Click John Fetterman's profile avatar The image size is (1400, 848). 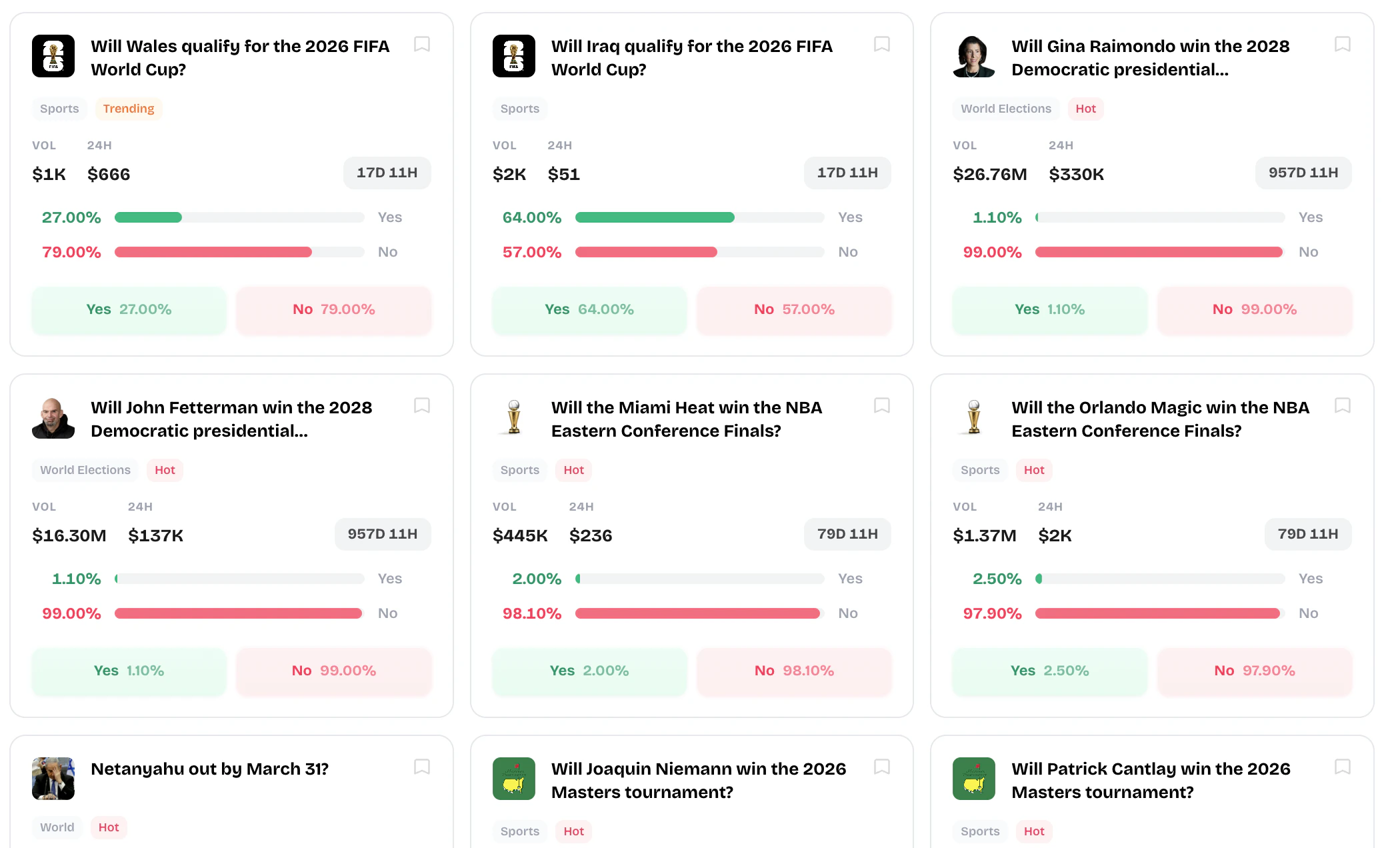[x=53, y=418]
